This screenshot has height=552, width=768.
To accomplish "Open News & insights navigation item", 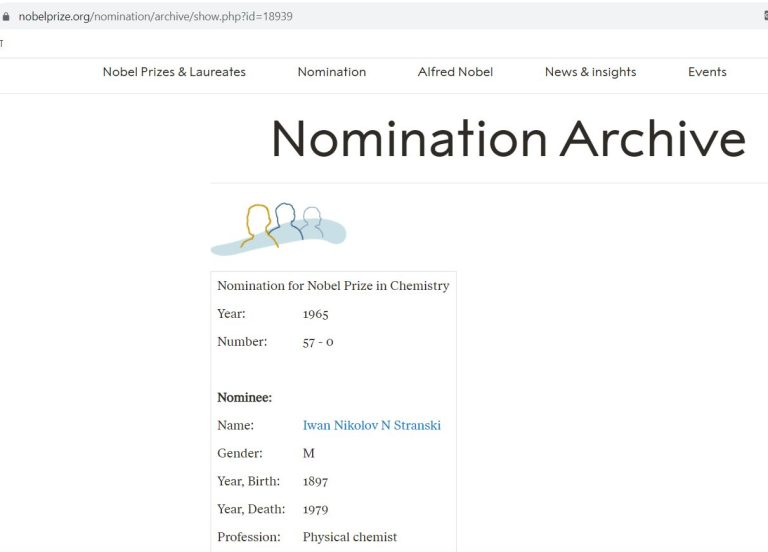I will point(590,72).
